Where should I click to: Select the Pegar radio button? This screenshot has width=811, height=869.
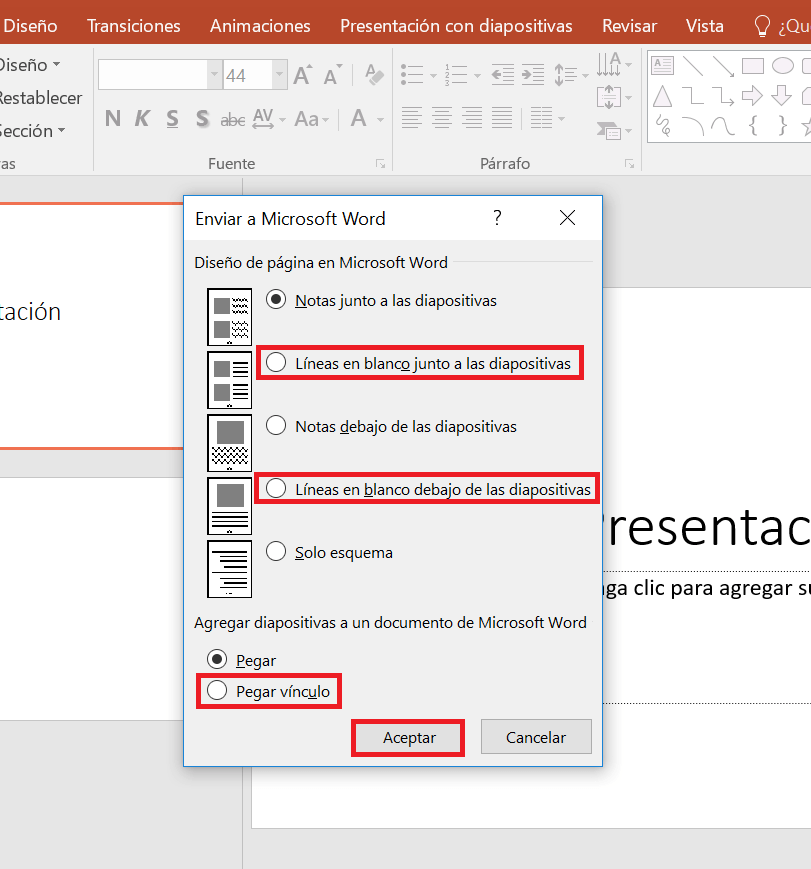(x=217, y=660)
